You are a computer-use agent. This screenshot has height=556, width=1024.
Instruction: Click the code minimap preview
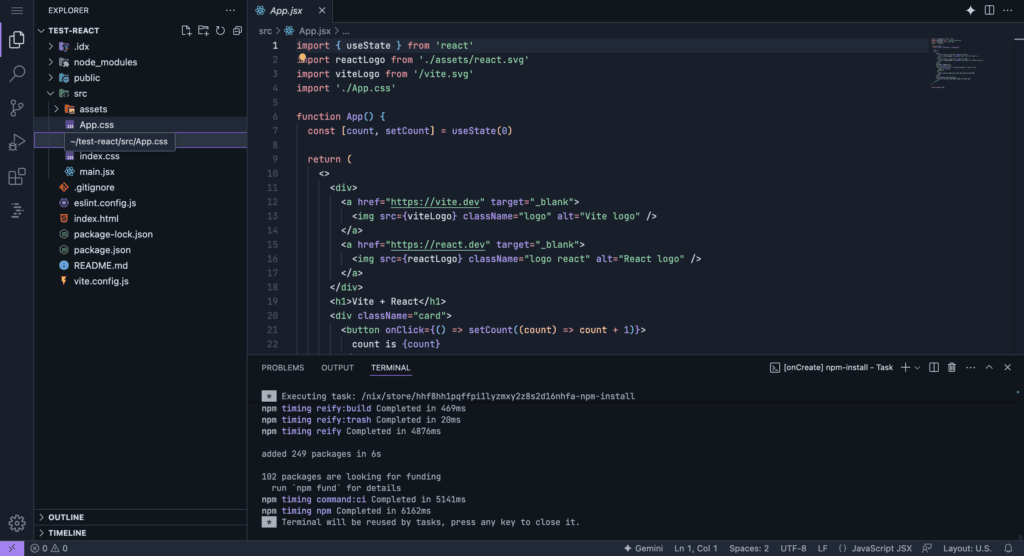[x=957, y=63]
